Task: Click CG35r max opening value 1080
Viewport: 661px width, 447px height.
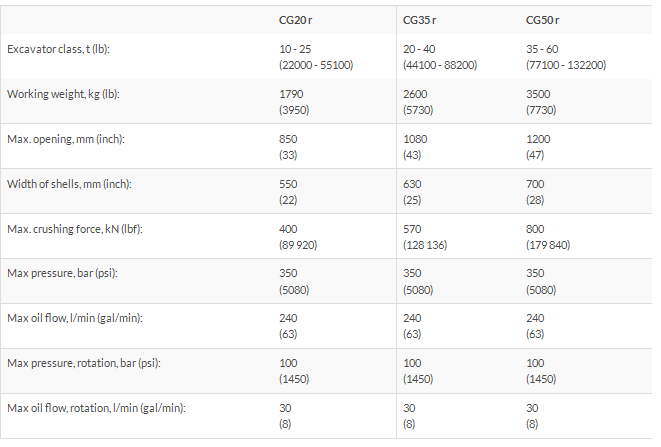Action: click(x=414, y=139)
